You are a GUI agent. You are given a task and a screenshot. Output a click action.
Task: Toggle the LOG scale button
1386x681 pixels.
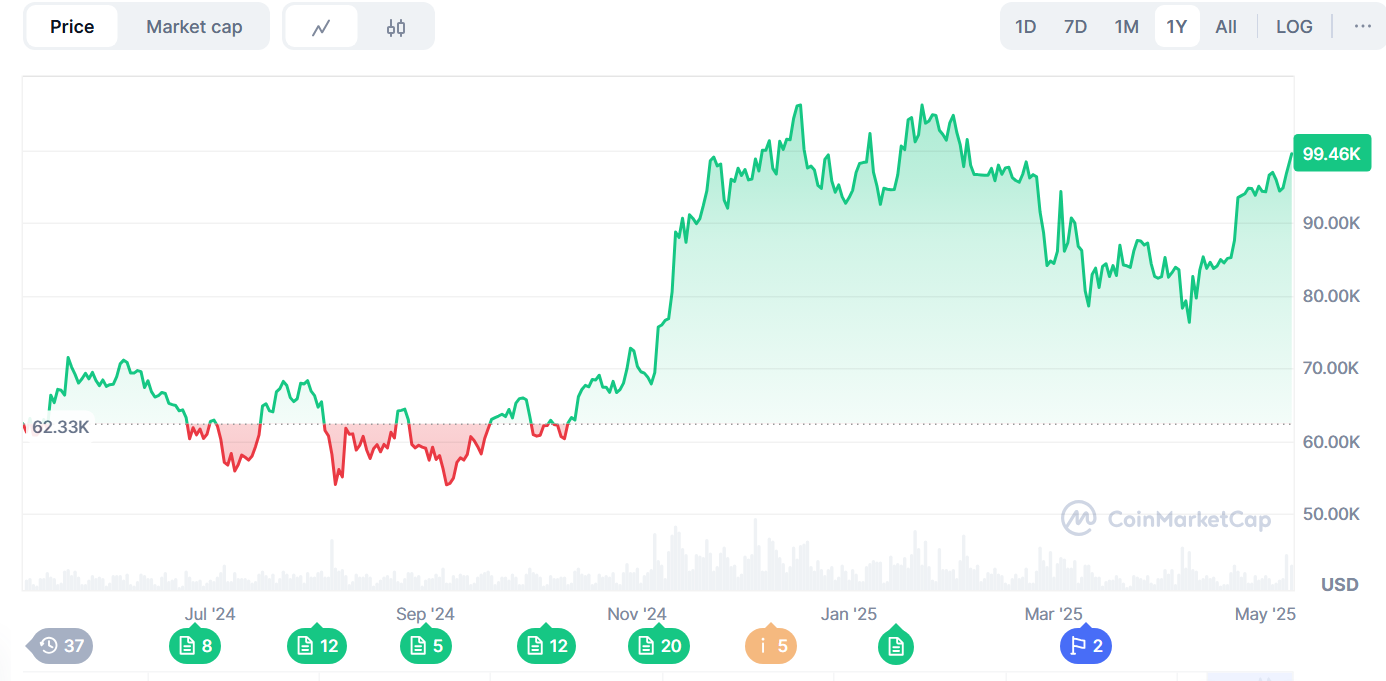click(x=1294, y=27)
